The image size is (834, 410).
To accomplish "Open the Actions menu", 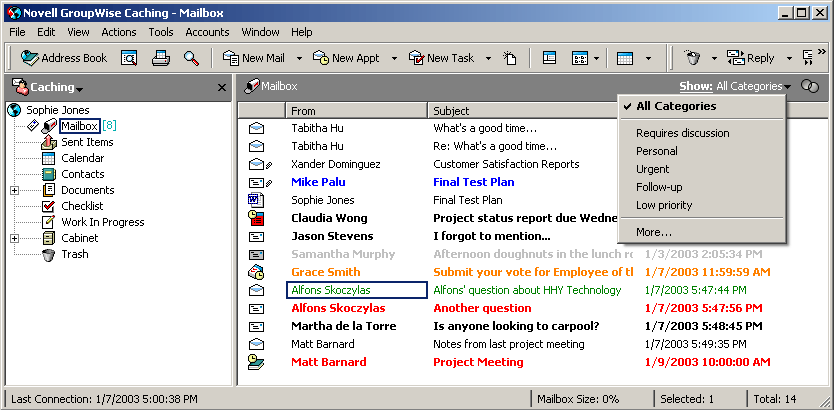I will point(119,32).
